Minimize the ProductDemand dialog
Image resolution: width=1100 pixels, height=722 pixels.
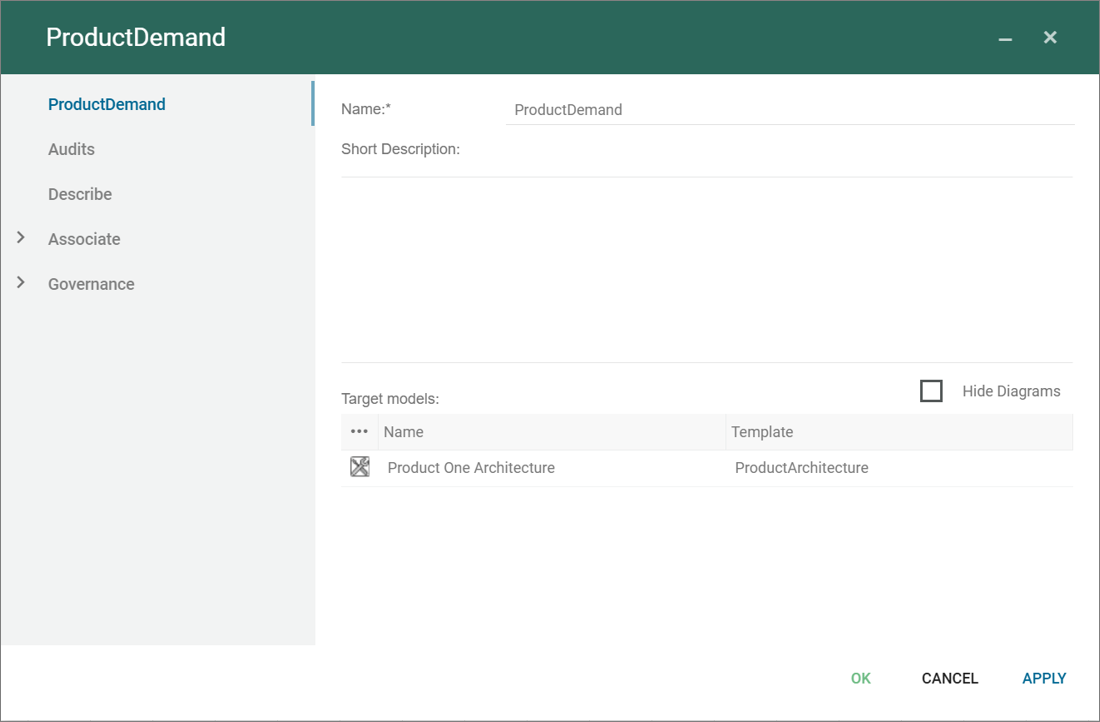[1005, 38]
